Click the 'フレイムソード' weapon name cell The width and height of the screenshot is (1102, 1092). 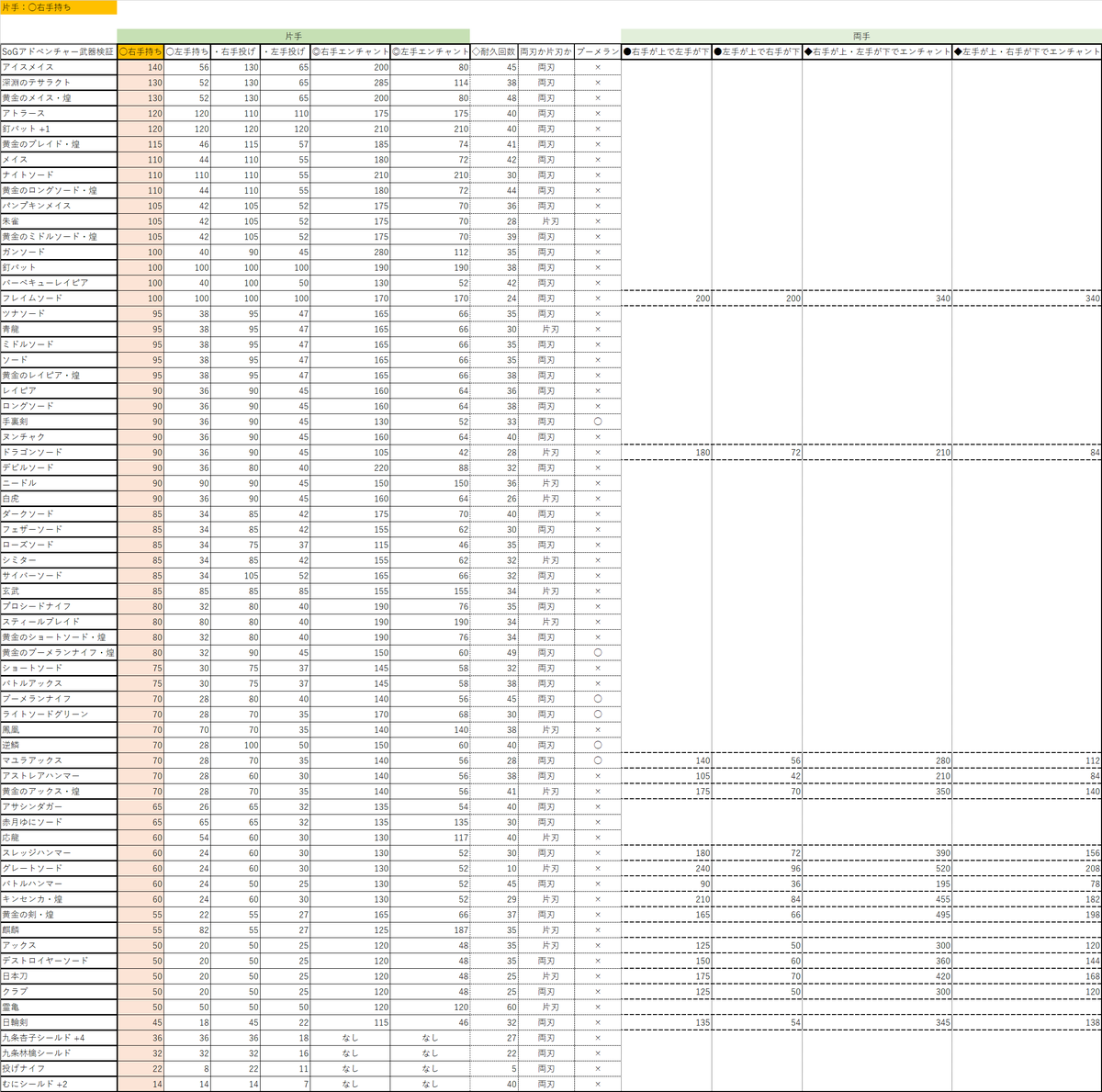[x=59, y=298]
